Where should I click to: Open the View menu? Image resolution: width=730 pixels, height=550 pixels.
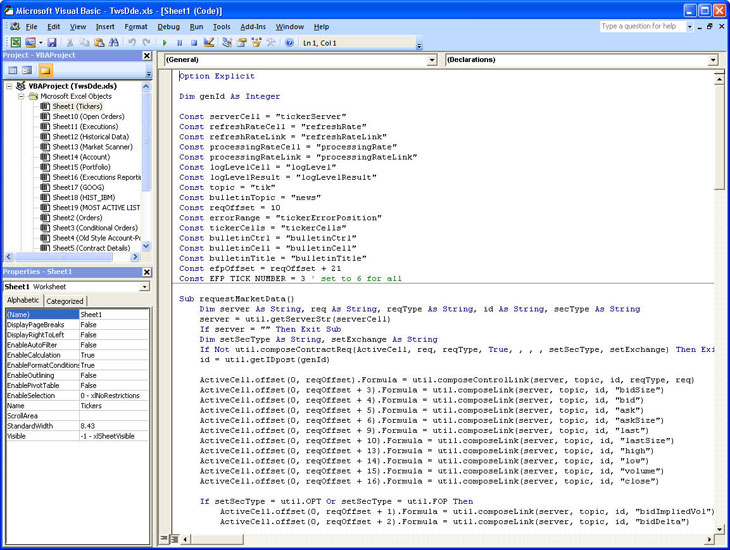[x=78, y=27]
